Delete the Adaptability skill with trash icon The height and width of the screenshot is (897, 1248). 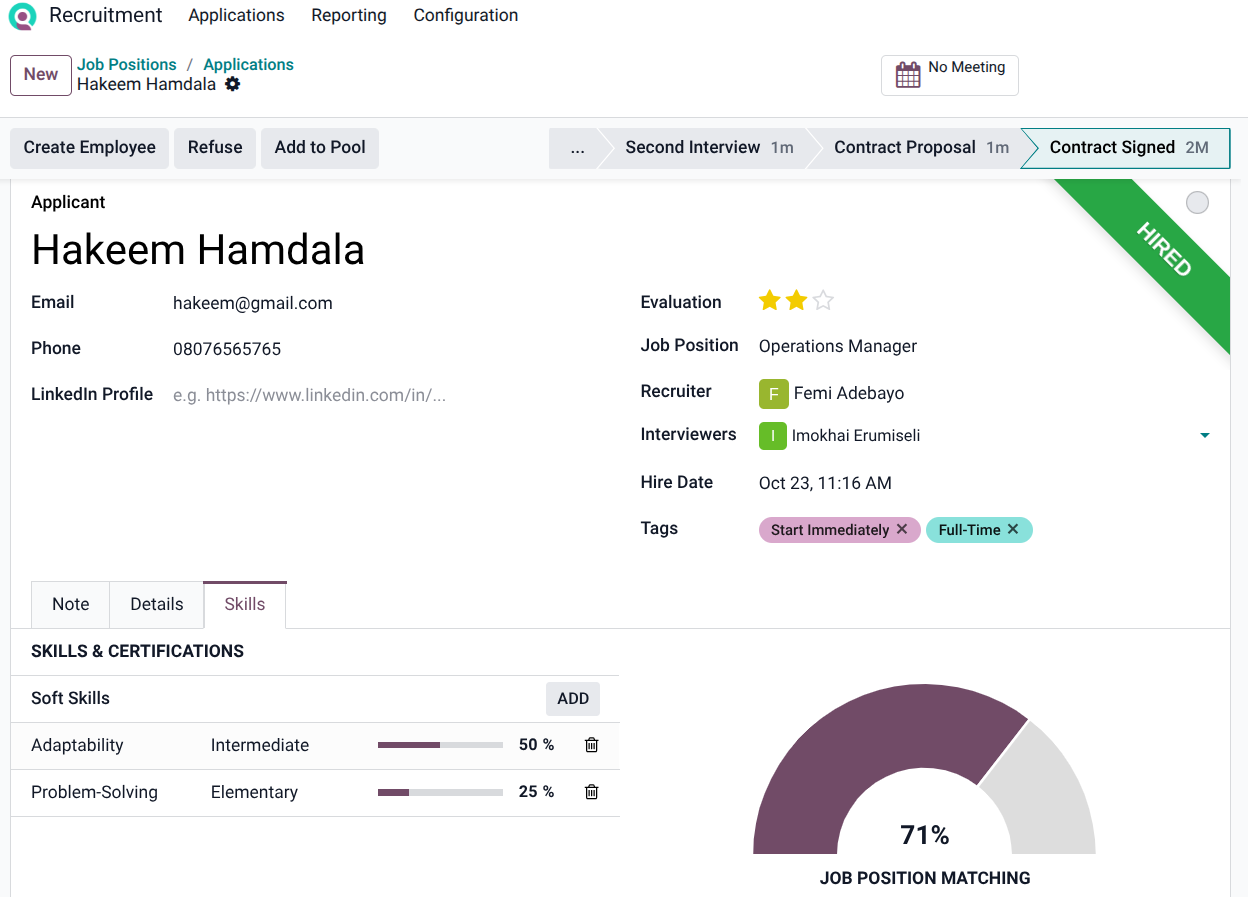(x=591, y=745)
